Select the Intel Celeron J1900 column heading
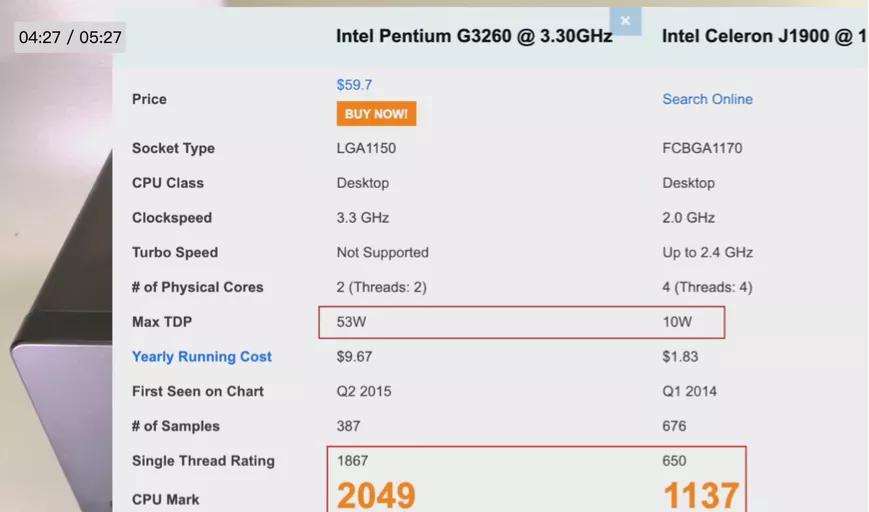The height and width of the screenshot is (512, 869). 762,37
